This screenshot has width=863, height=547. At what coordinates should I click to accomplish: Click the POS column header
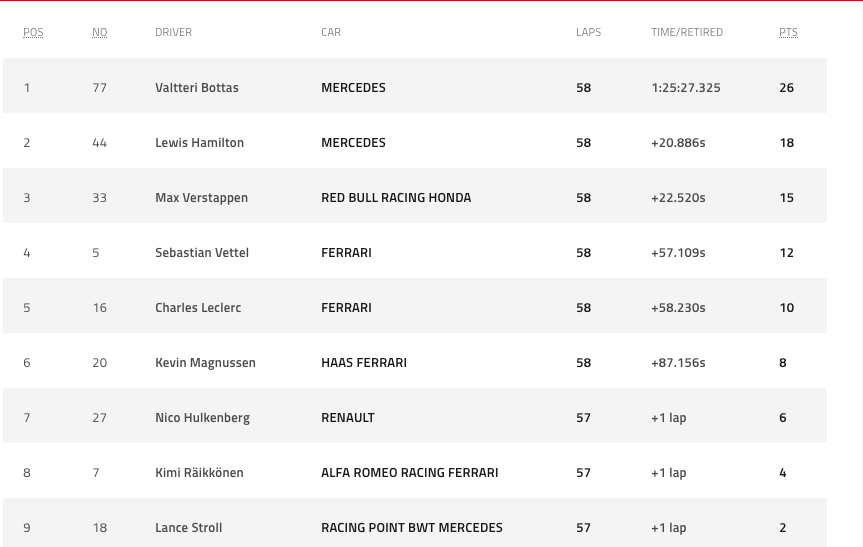point(33,32)
